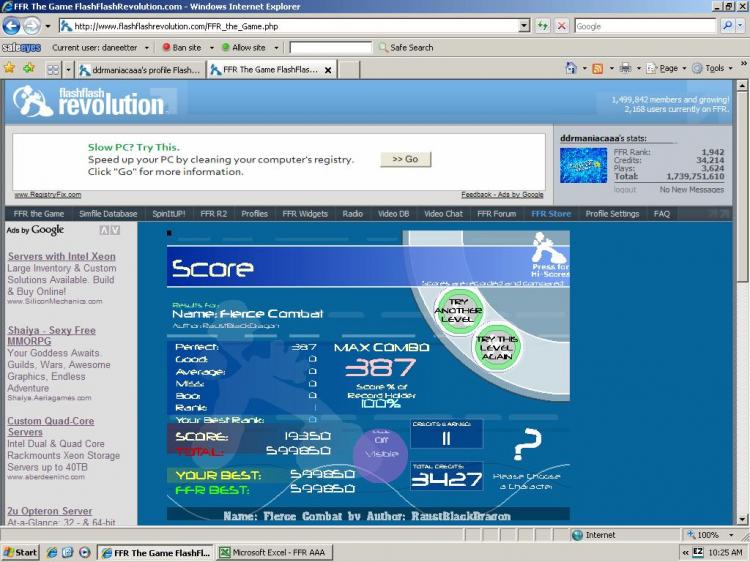Click the Favorites Center star icon

coord(9,68)
